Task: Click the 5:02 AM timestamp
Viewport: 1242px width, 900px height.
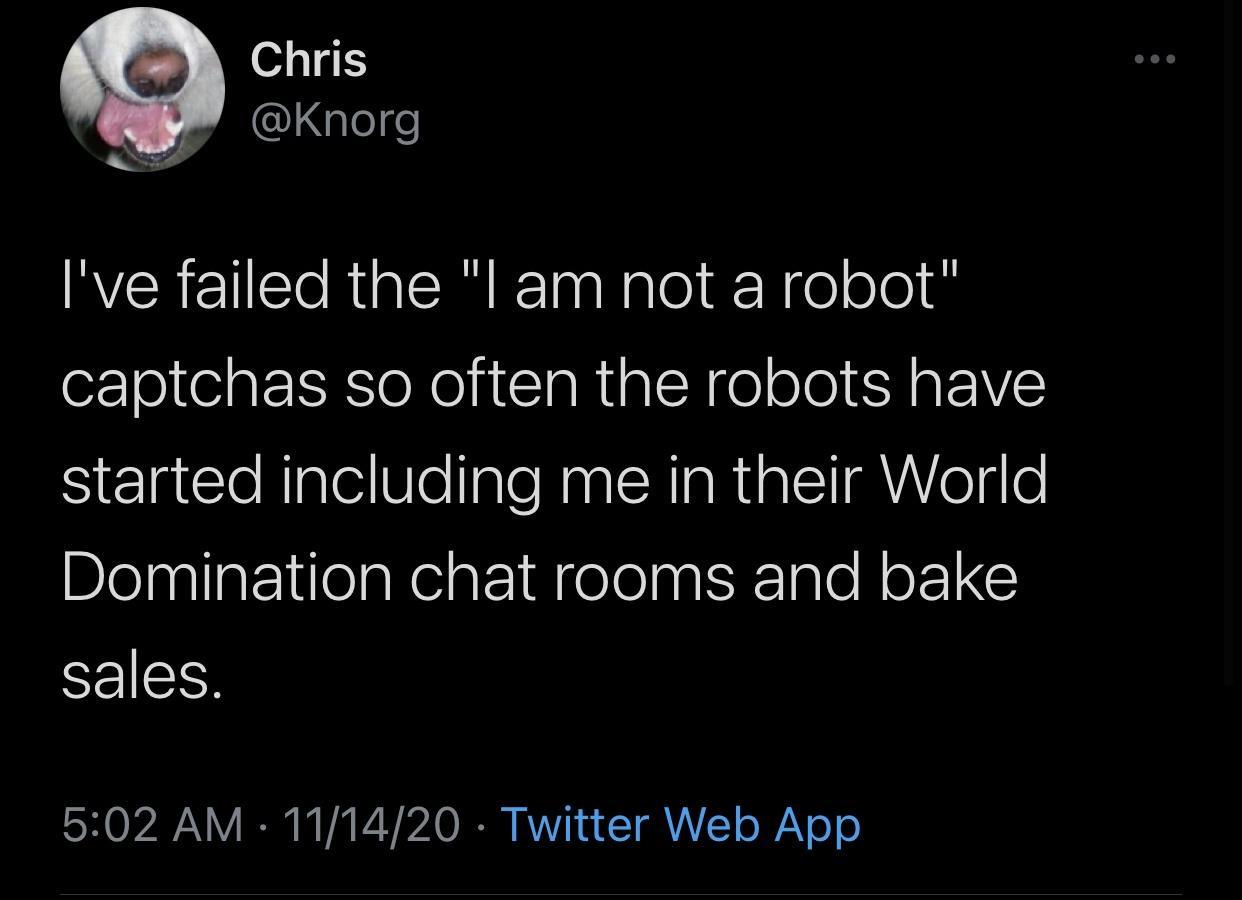Action: click(x=152, y=825)
